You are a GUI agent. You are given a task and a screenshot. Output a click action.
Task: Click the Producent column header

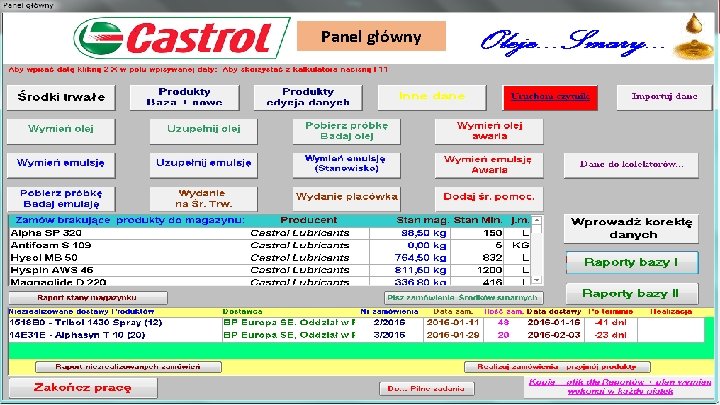(309, 220)
